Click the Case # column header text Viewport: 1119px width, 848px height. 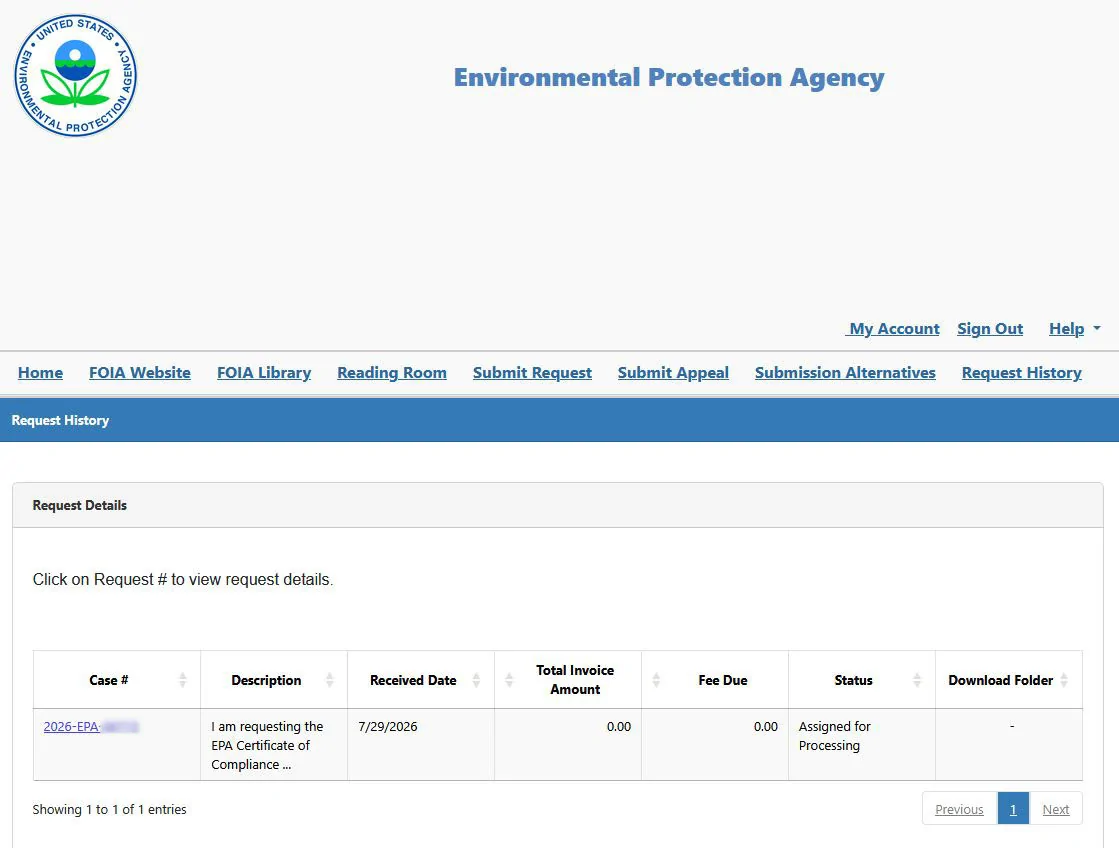coord(108,680)
